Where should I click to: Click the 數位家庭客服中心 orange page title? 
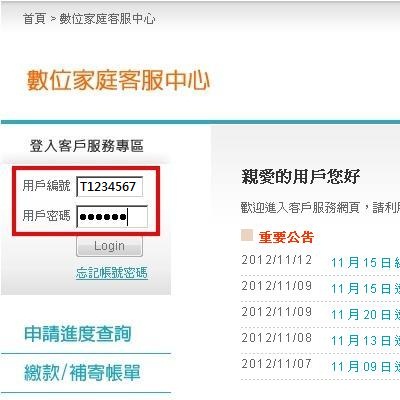click(118, 80)
